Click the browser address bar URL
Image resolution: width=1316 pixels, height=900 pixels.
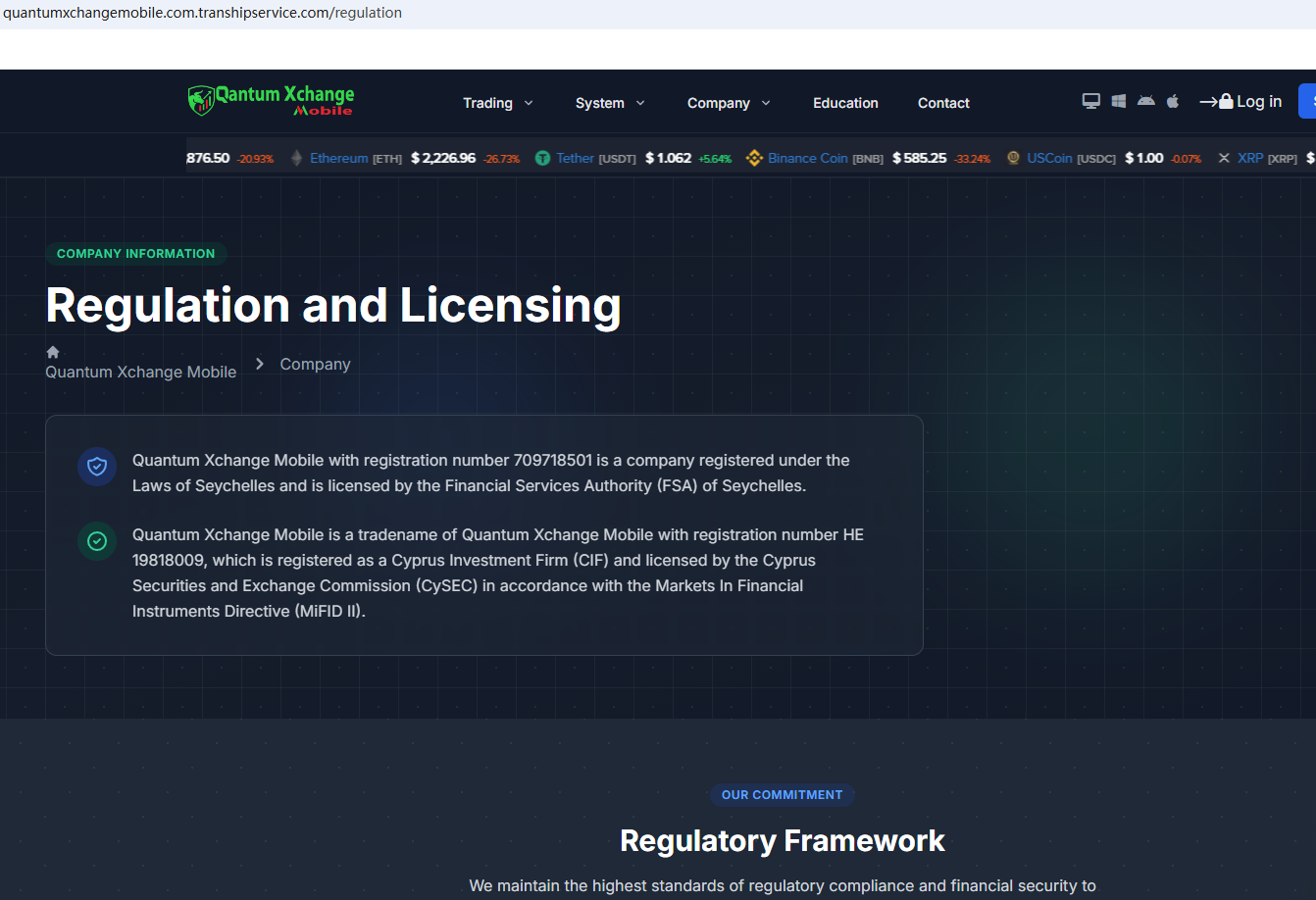[203, 13]
